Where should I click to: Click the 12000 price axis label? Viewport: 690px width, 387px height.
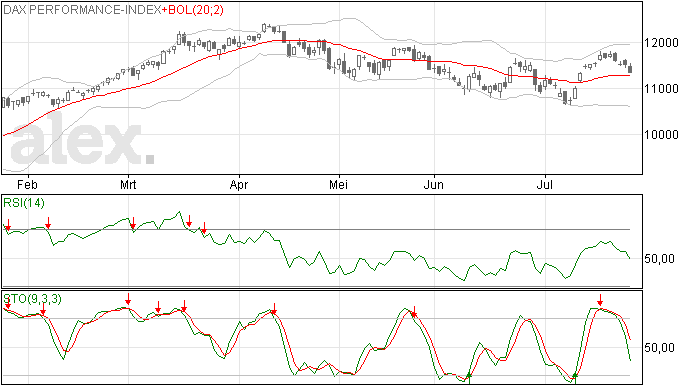661,43
